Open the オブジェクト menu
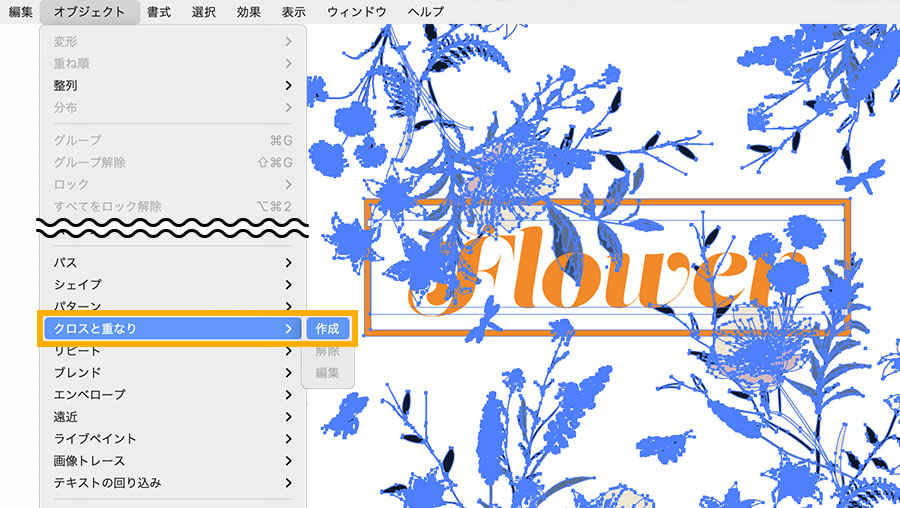Image resolution: width=900 pixels, height=508 pixels. pos(90,11)
